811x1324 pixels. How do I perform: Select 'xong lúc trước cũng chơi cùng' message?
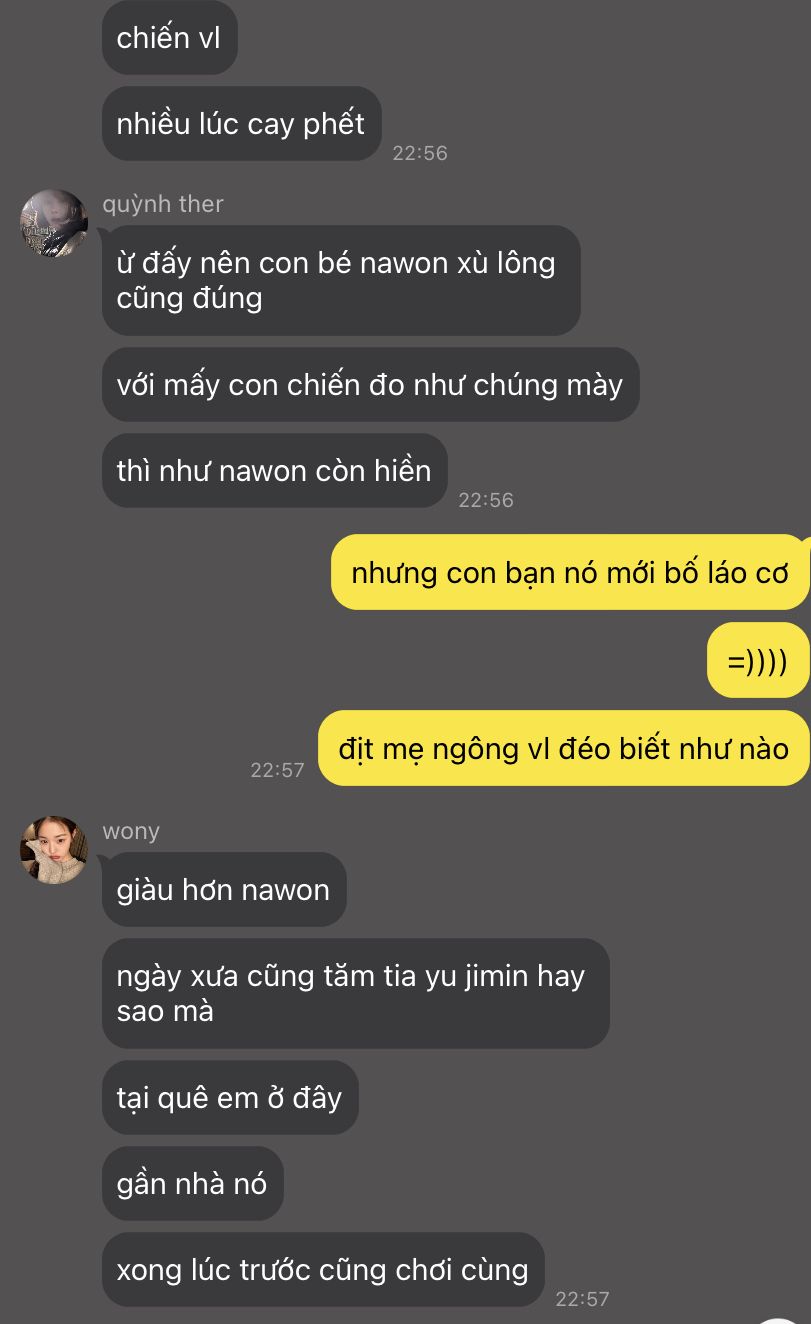(x=323, y=1270)
